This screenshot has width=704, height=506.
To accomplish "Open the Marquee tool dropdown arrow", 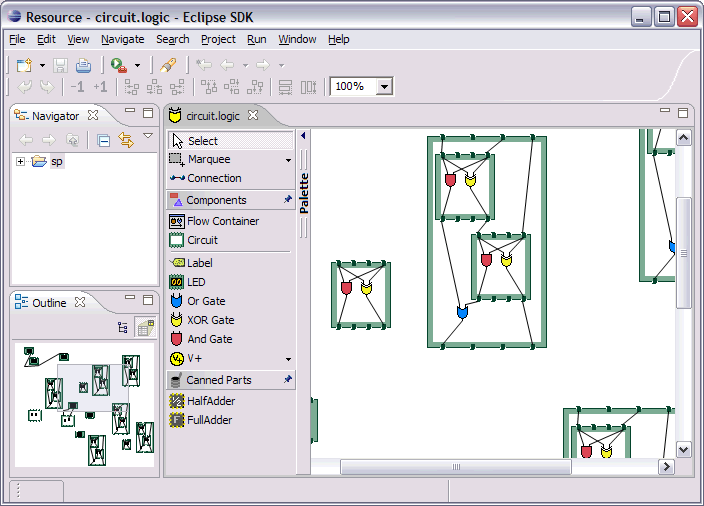I will tap(288, 160).
